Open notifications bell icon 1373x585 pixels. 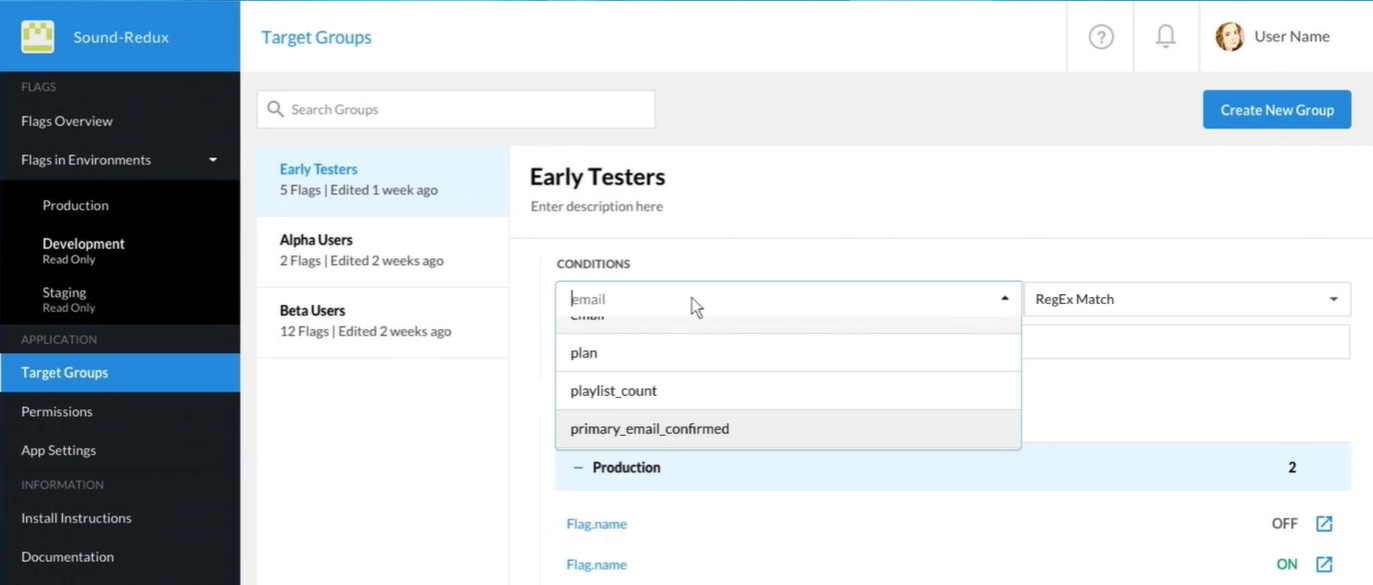pyautogui.click(x=1166, y=37)
